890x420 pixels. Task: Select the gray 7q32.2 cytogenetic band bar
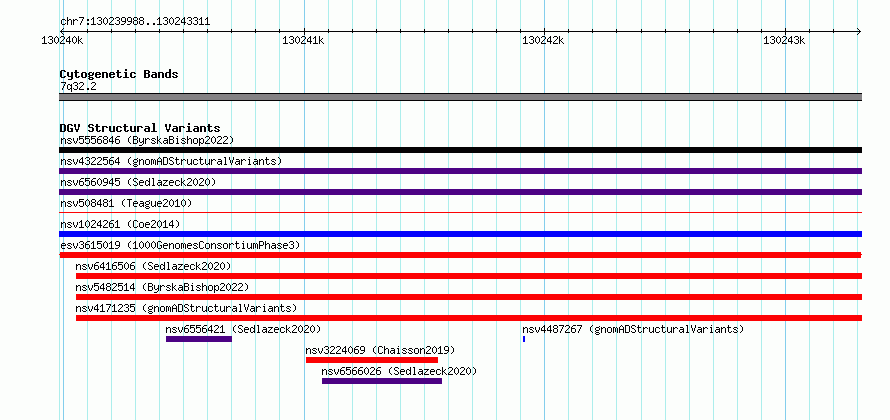tap(460, 97)
